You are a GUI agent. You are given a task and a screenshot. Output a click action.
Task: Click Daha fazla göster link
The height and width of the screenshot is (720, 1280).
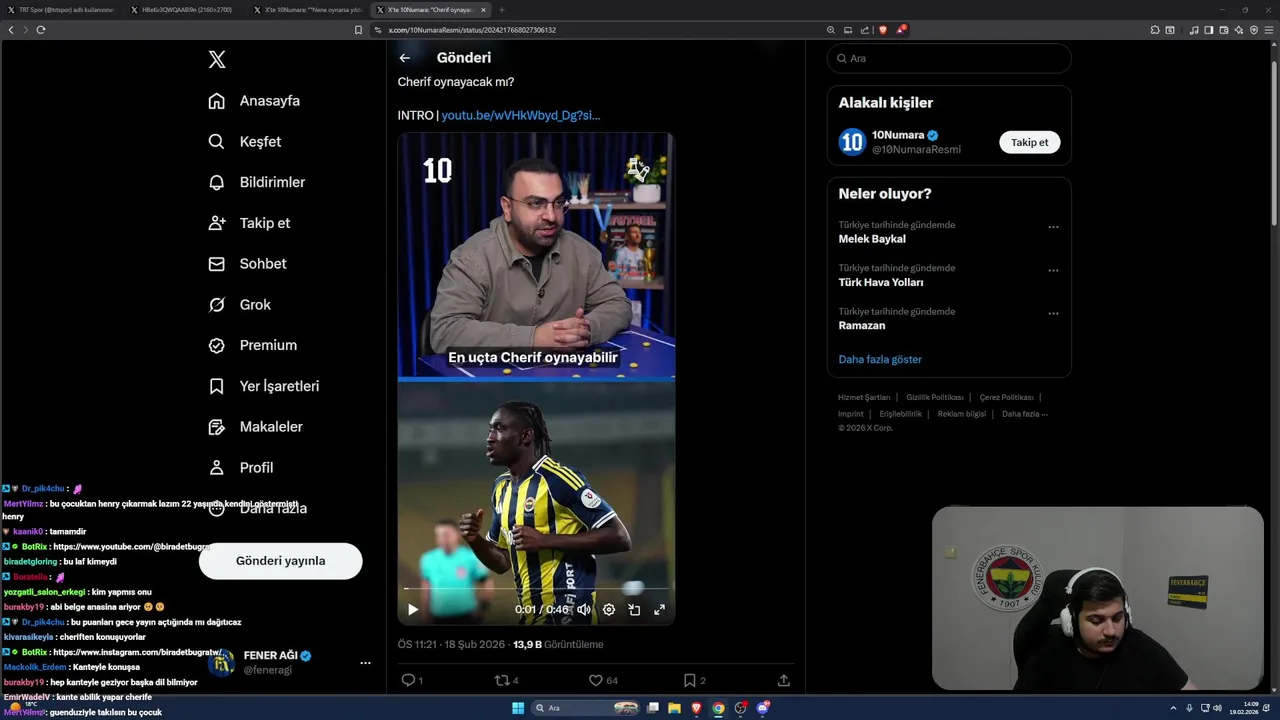tap(880, 359)
